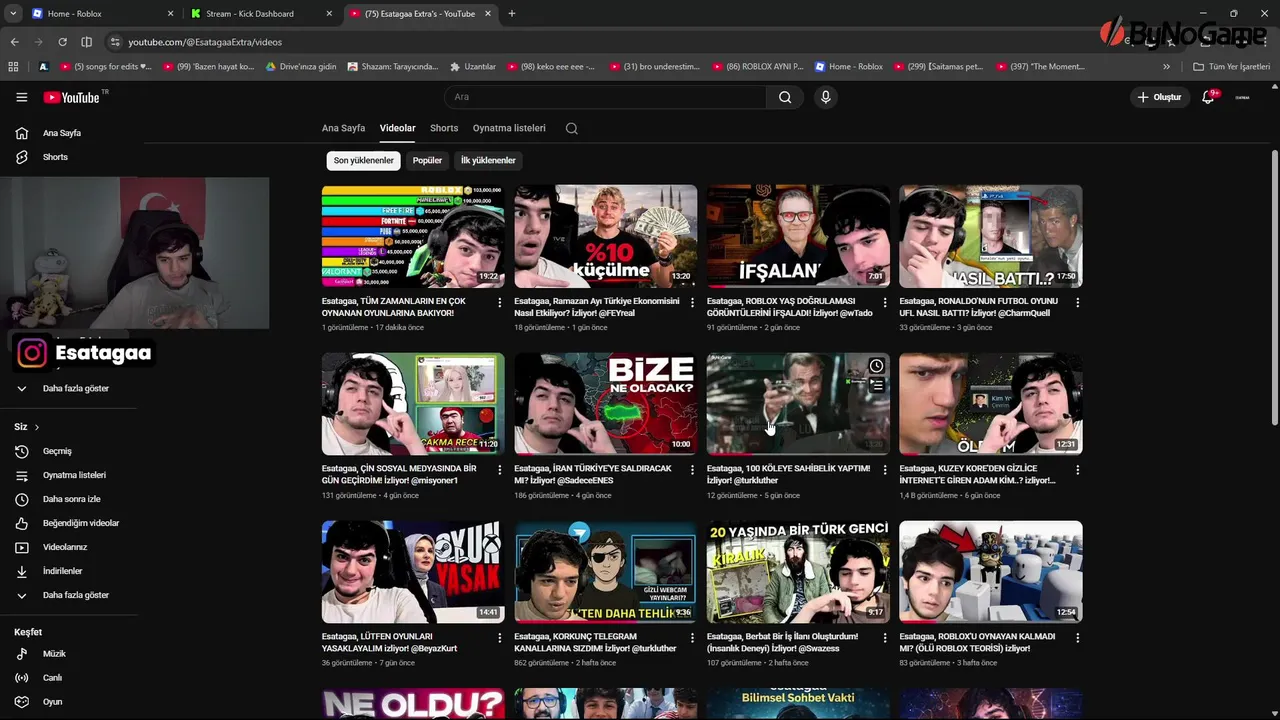Viewport: 1280px width, 720px height.
Task: Click in the YouTube Ara search field
Action: (x=605, y=97)
